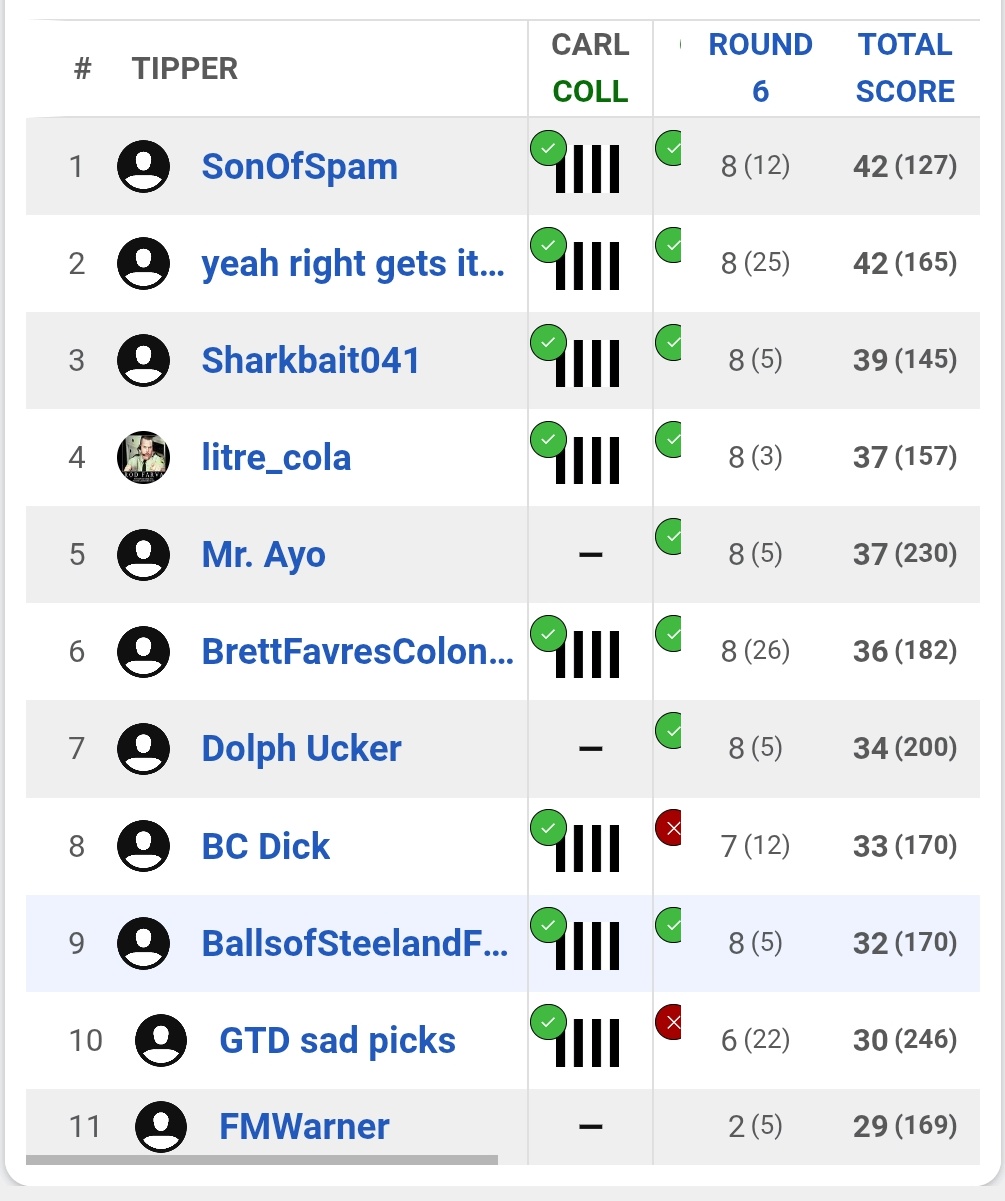Viewport: 1005px width, 1201px height.
Task: Click Mr. Ayo's avatar icon
Action: pos(143,554)
